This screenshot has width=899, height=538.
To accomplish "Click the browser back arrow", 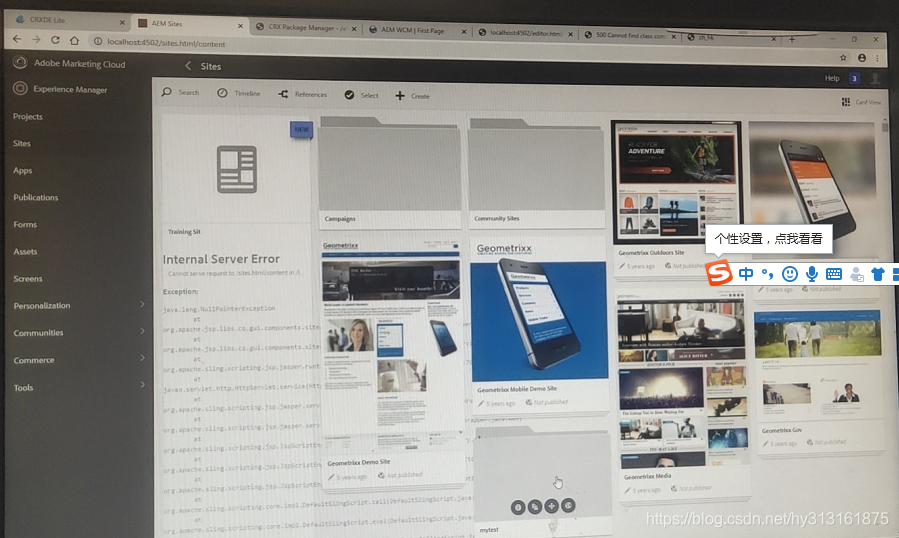I will pos(17,39).
